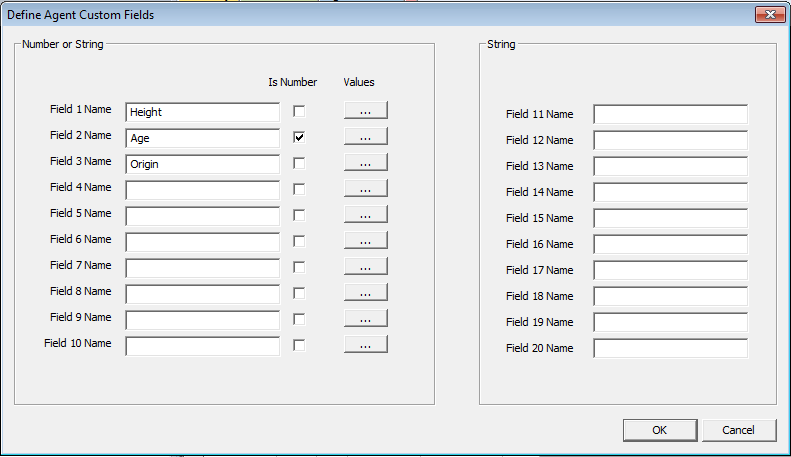Uncheck Is Number for Field 2 Age
The width and height of the screenshot is (791, 457).
pyautogui.click(x=299, y=137)
